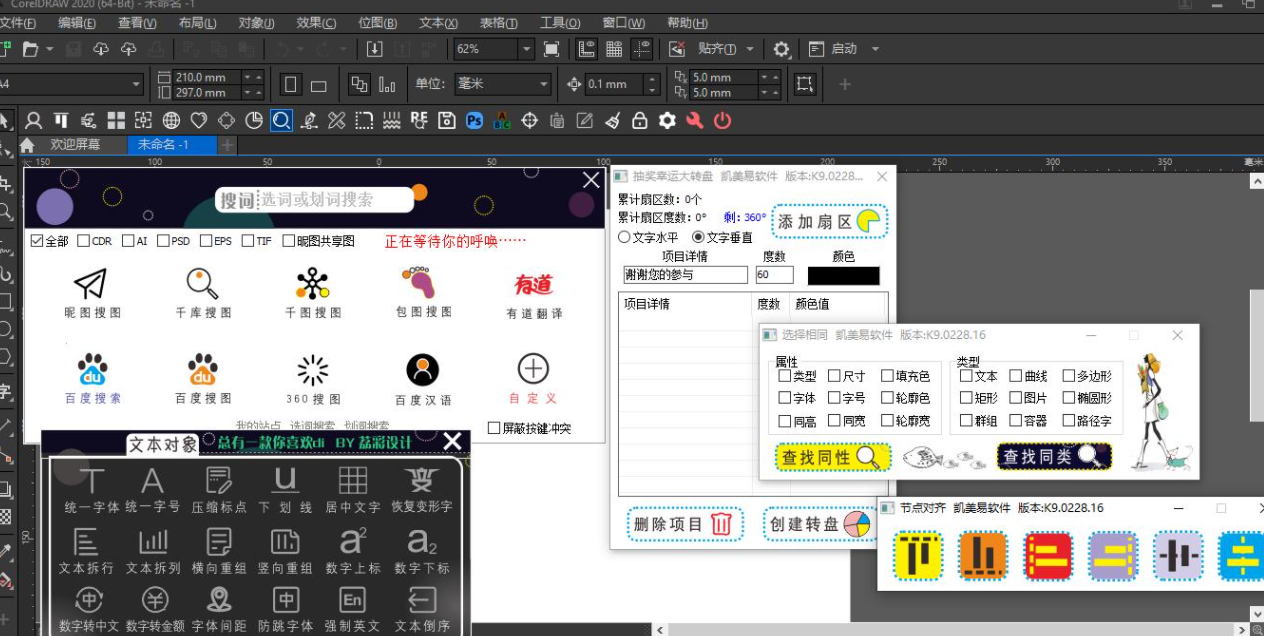Open 百度汉语 icon
Screen dimensions: 1264x636
(x=423, y=370)
